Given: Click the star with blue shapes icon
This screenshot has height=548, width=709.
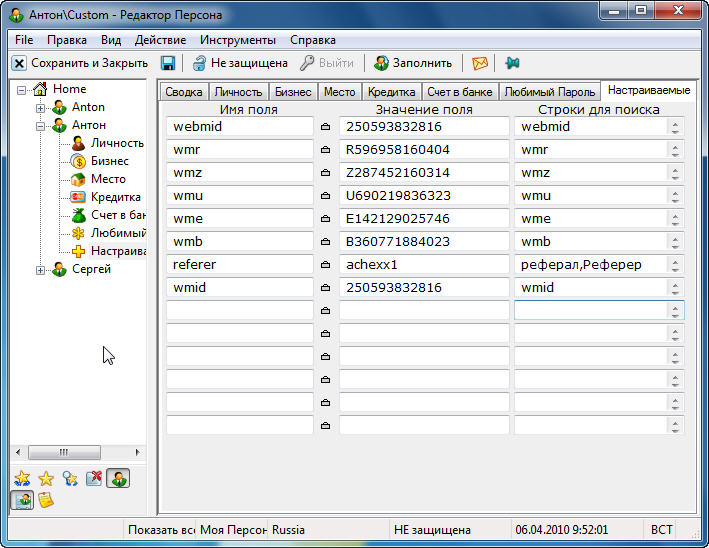Looking at the screenshot, I should click(70, 478).
